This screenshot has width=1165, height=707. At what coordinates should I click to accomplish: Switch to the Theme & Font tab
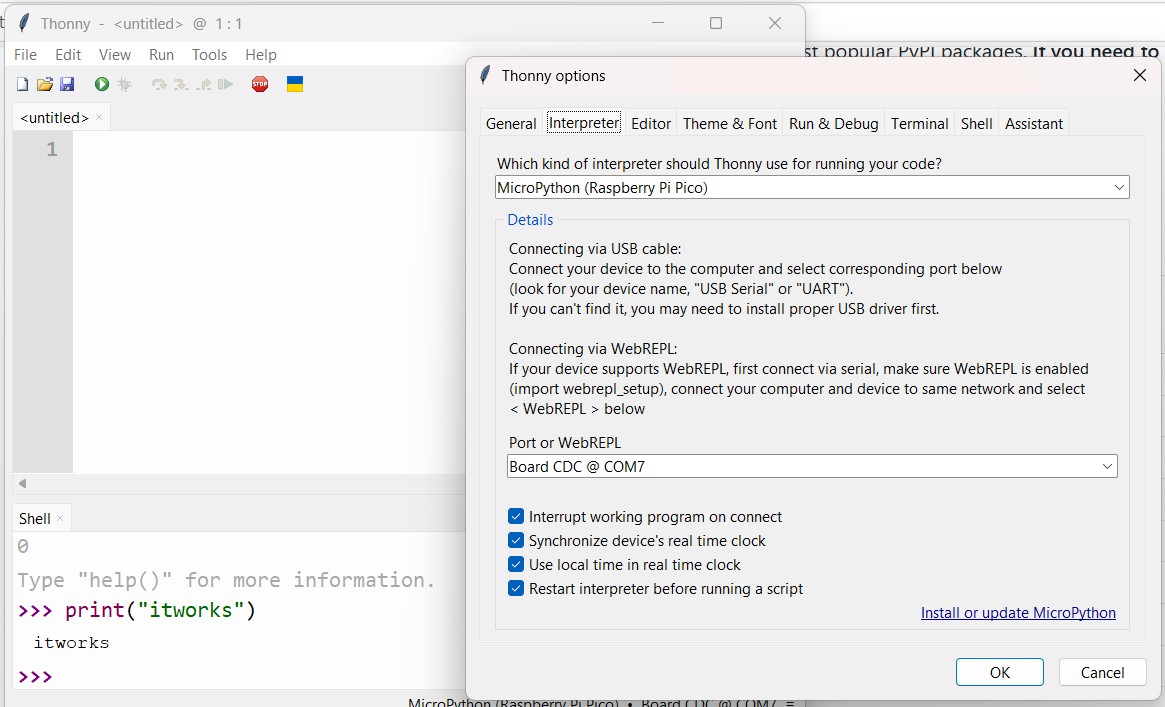(730, 124)
